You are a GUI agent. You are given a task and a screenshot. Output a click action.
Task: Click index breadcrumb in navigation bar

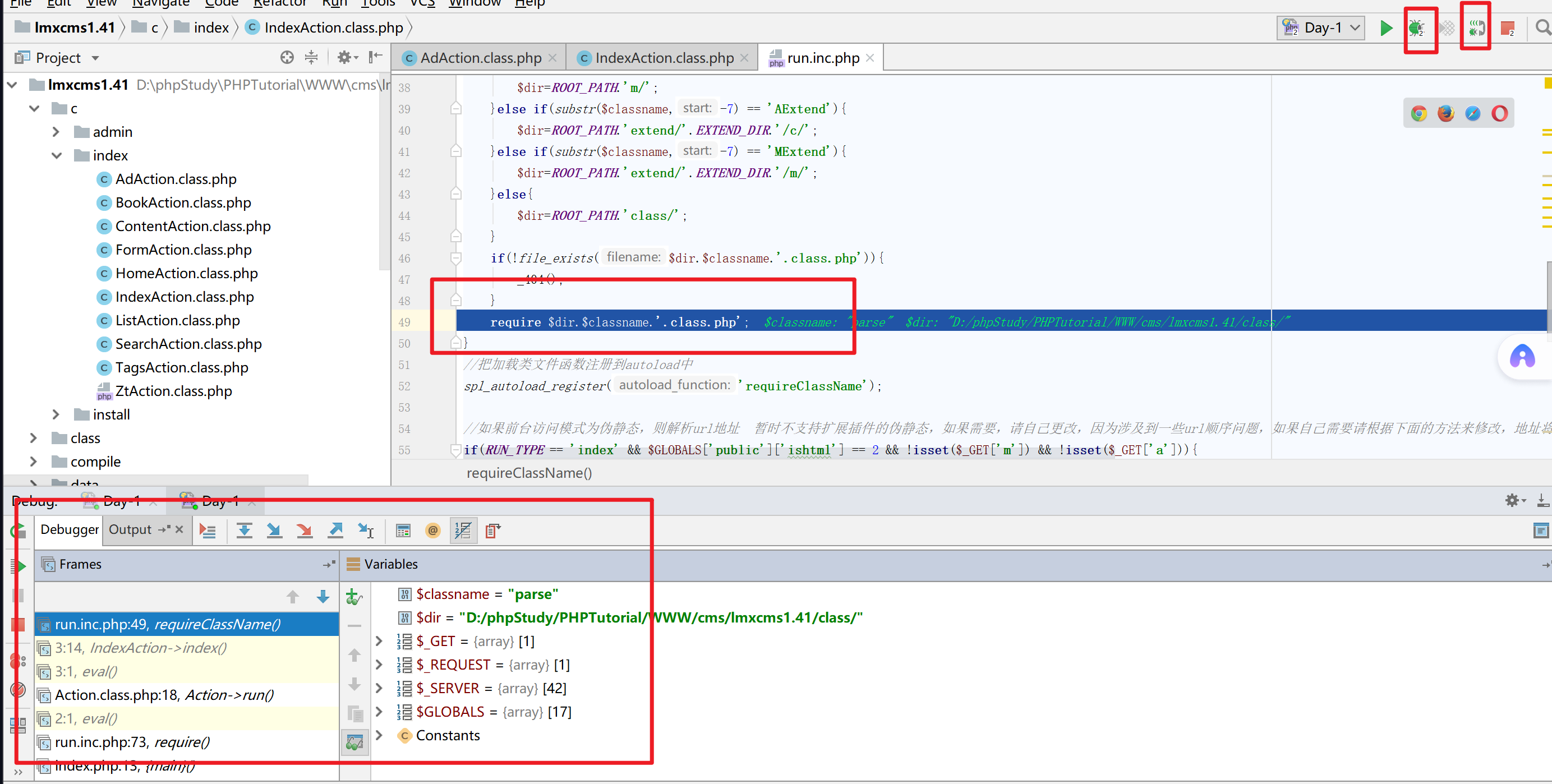click(202, 27)
